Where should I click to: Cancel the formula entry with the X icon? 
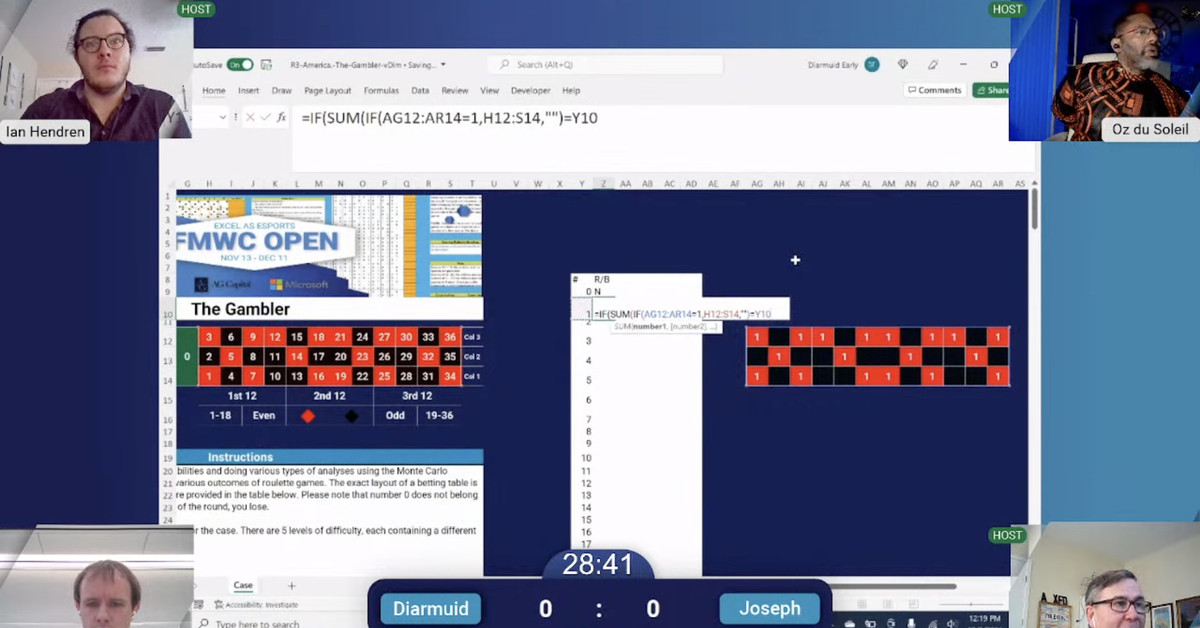(x=250, y=118)
